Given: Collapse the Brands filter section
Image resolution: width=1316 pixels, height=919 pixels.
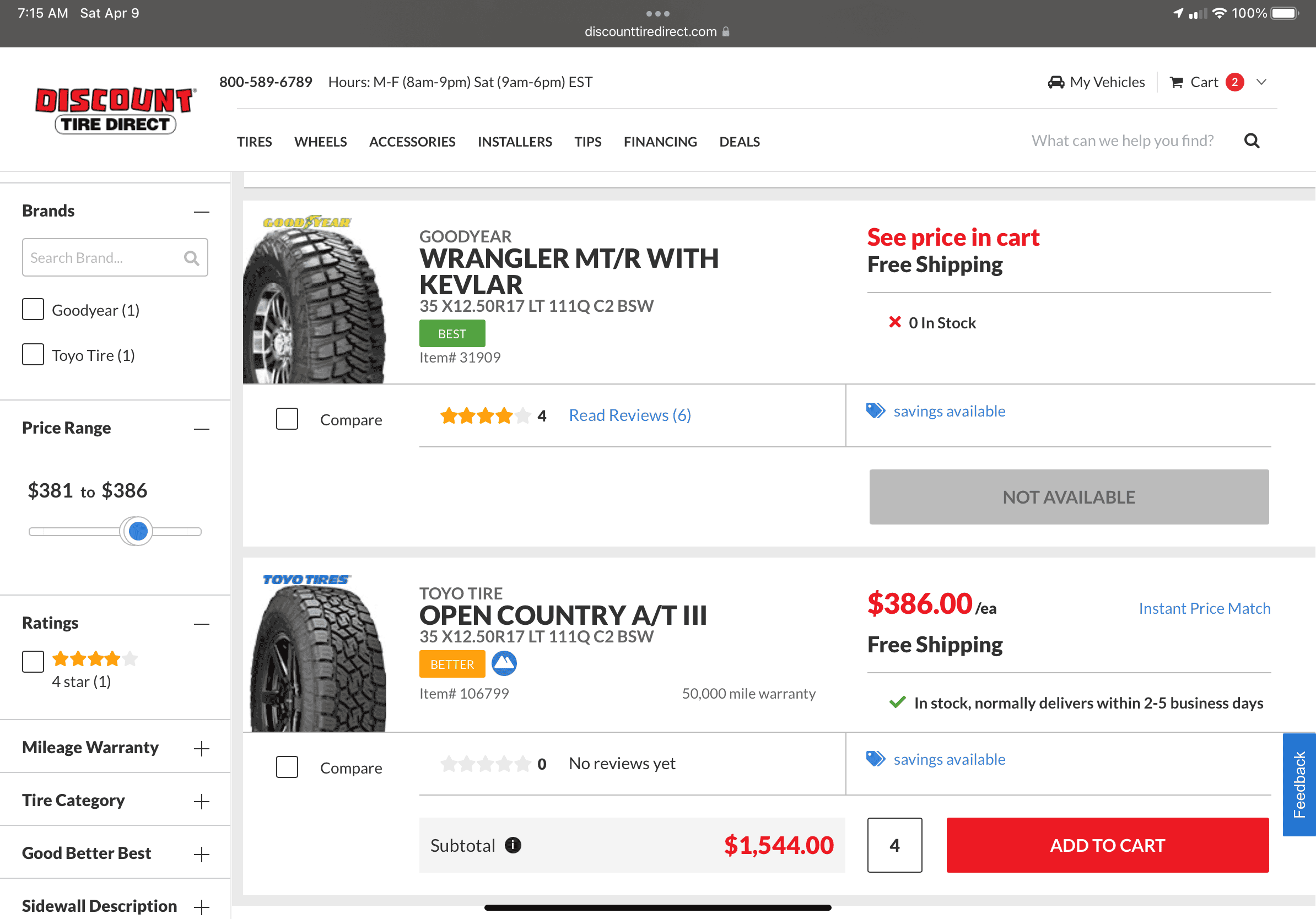Looking at the screenshot, I should click(201, 212).
